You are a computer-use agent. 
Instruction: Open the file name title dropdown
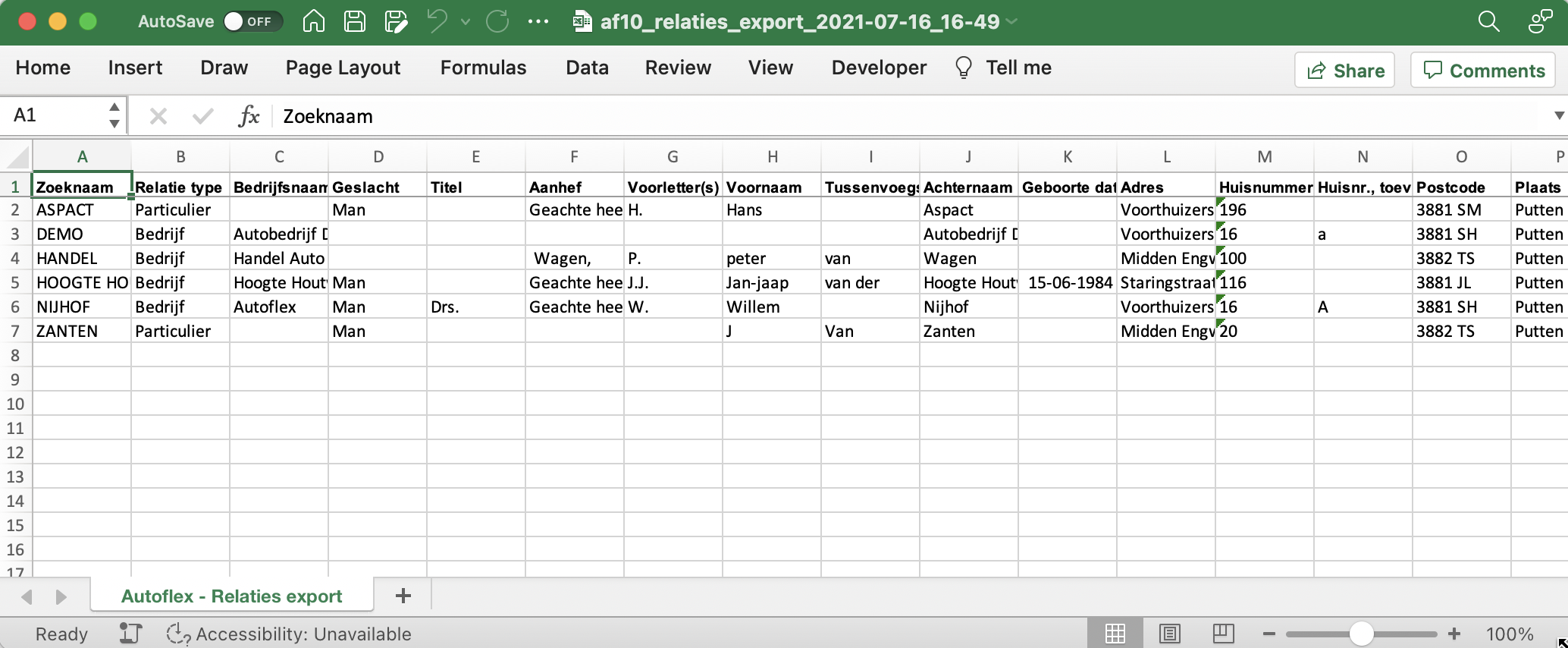pos(1011,21)
